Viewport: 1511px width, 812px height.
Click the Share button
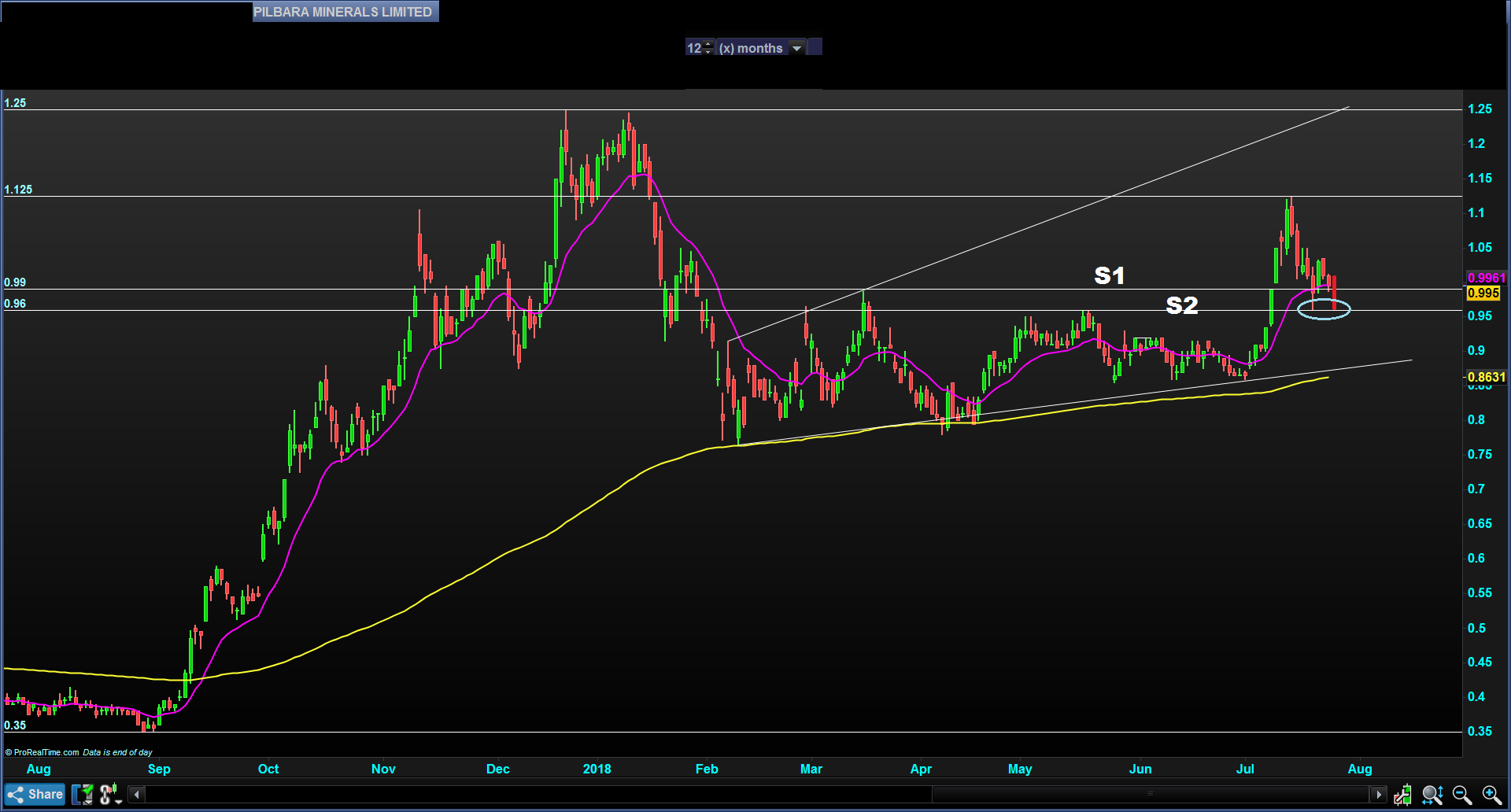(35, 794)
